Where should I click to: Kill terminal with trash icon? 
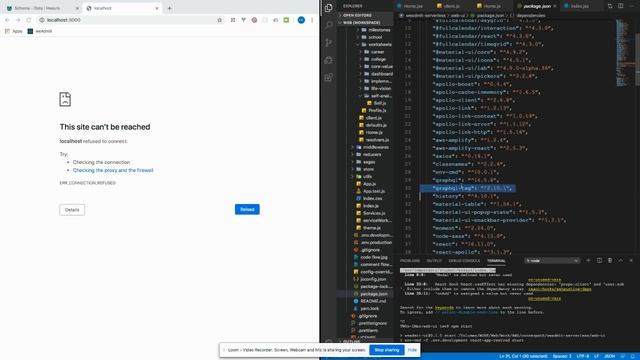click(610, 260)
